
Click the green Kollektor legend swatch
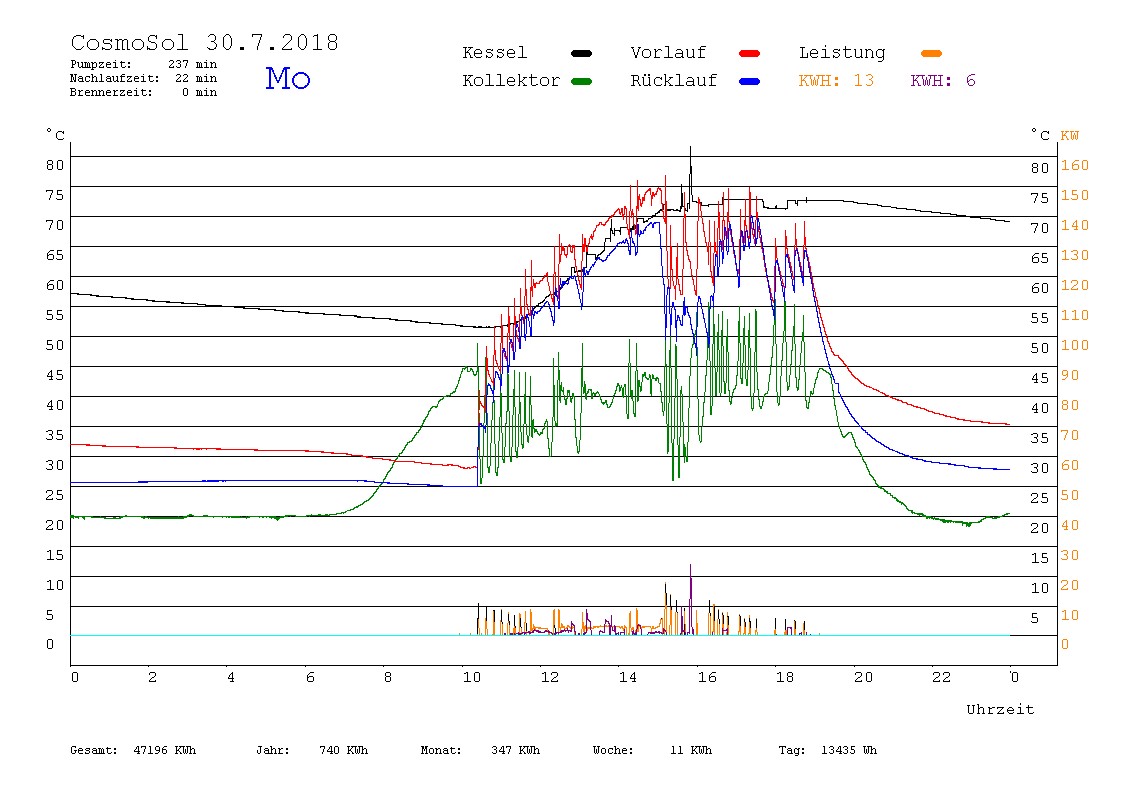click(x=581, y=81)
